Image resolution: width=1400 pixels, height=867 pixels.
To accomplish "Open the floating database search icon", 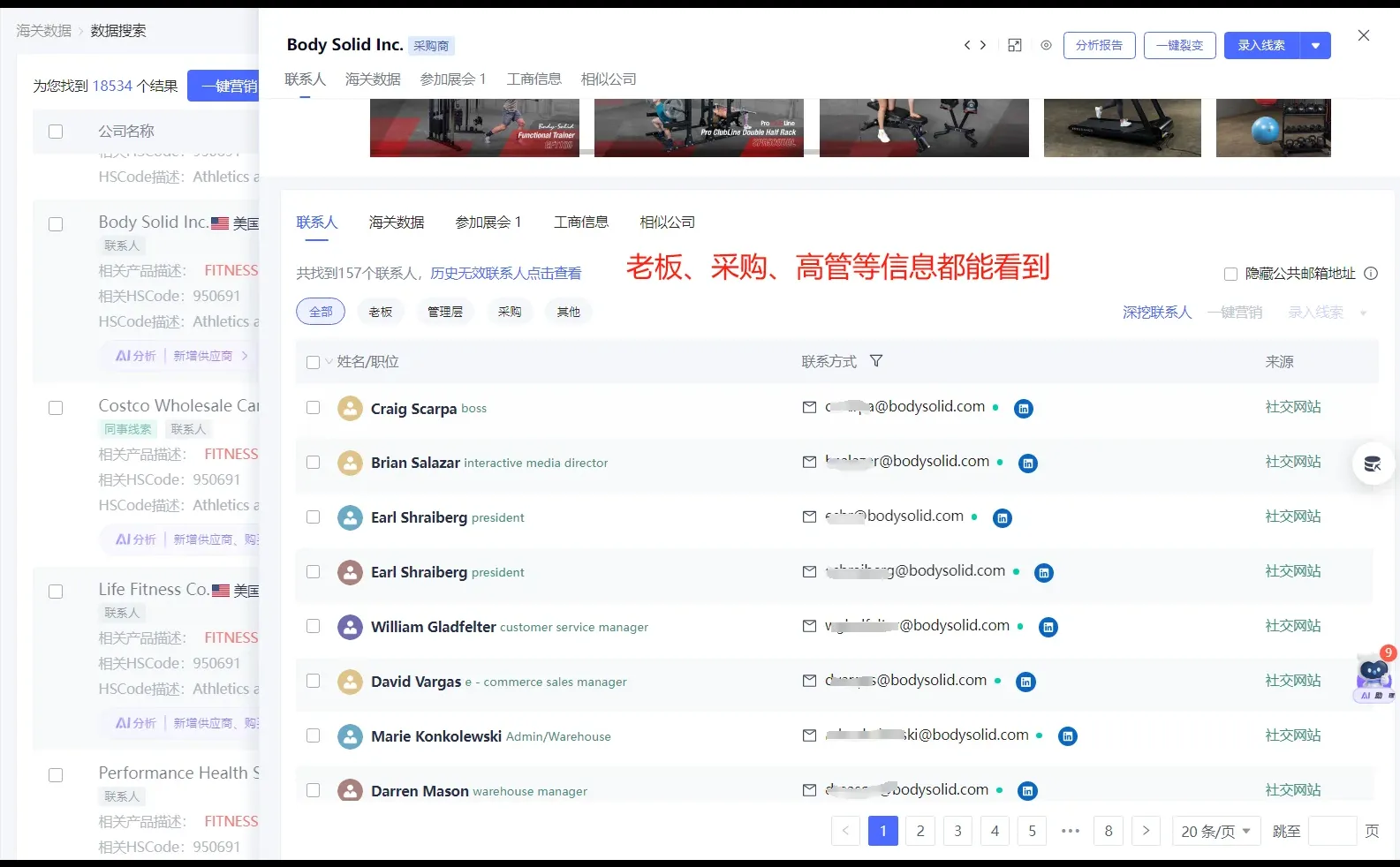I will 1373,464.
